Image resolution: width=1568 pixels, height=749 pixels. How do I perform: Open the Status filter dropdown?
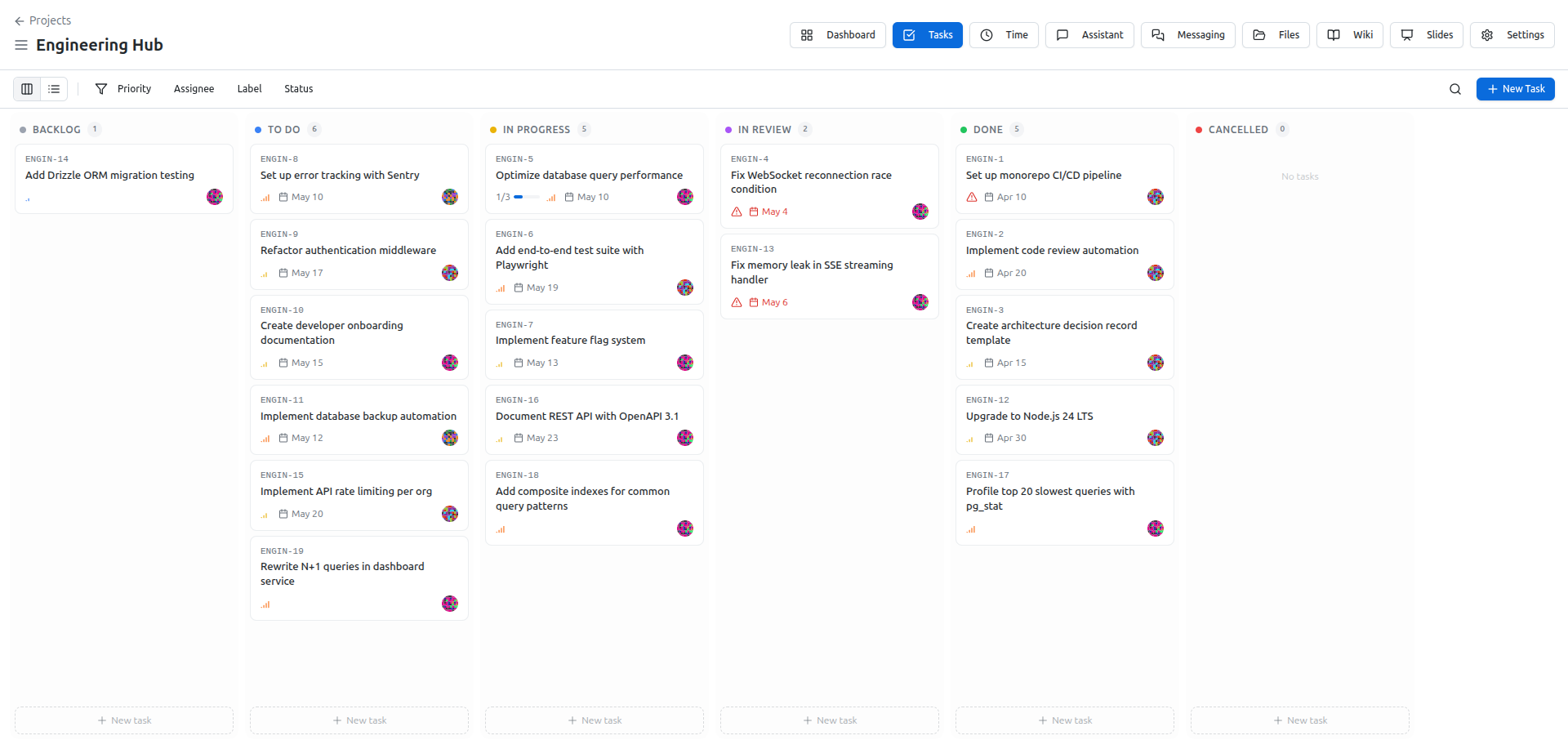coord(298,89)
